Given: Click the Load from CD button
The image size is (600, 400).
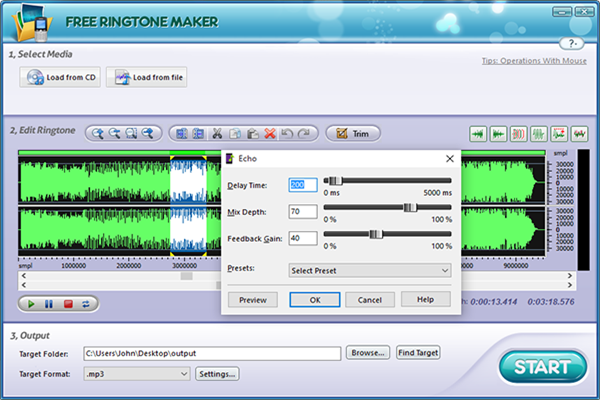Looking at the screenshot, I should (x=62, y=78).
